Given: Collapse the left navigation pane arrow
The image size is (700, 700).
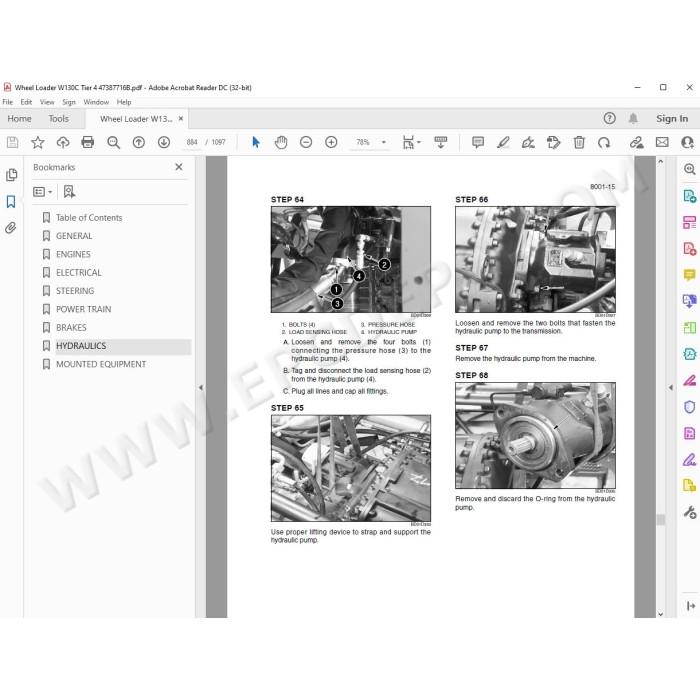Looking at the screenshot, I should point(200,388).
